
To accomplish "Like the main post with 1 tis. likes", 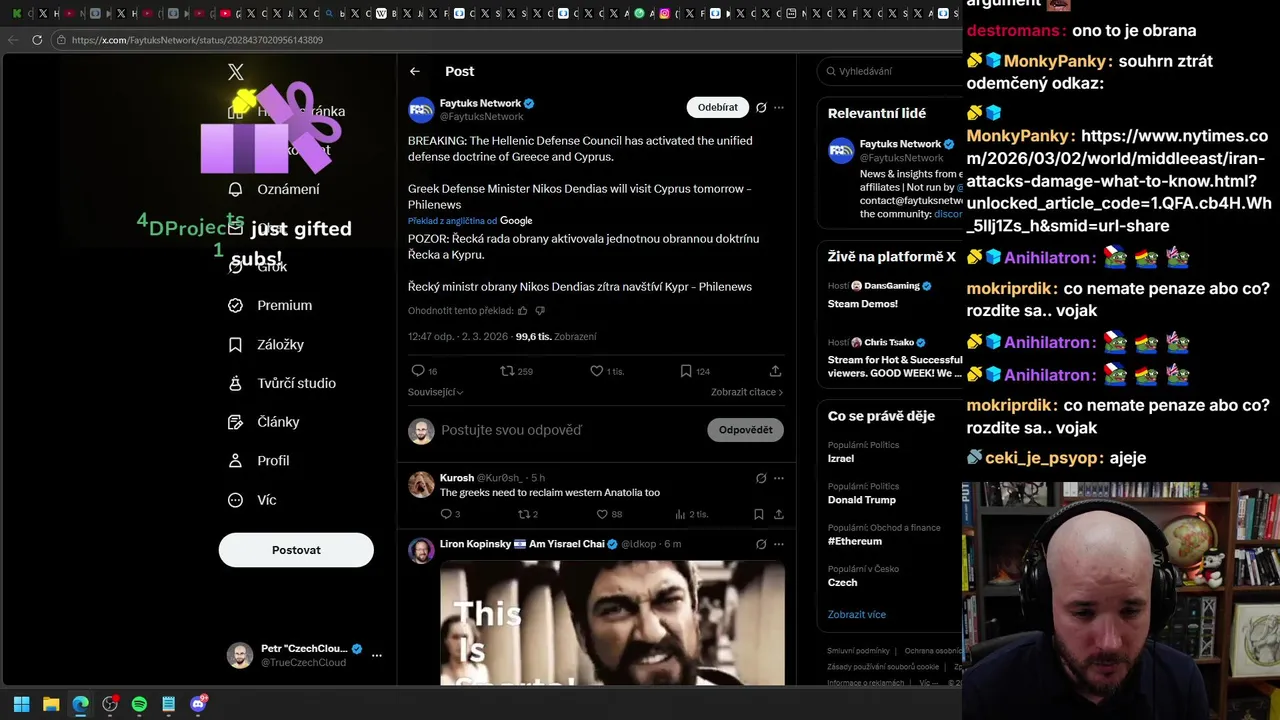I will tap(597, 371).
